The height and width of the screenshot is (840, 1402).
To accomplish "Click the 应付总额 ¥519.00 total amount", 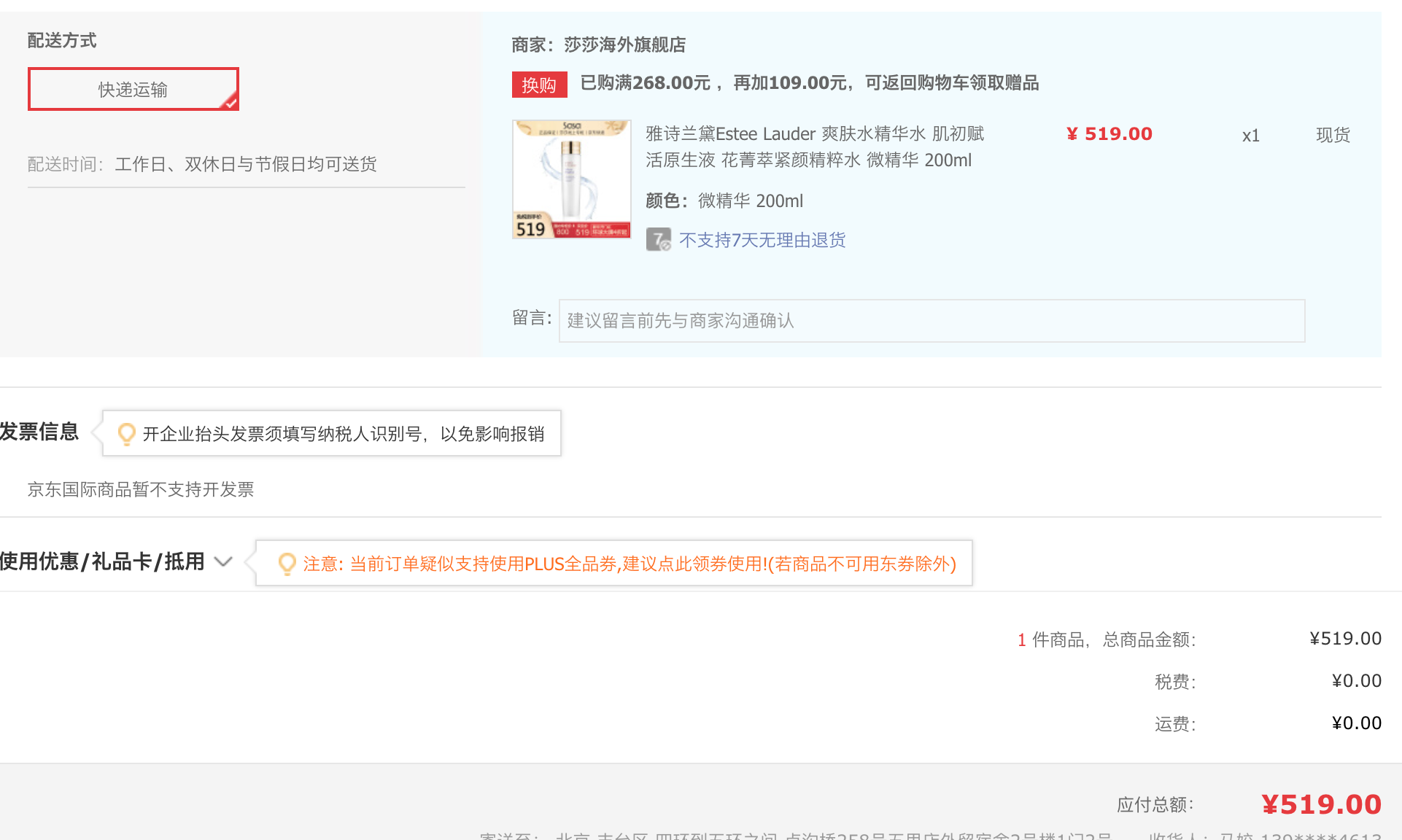I will (x=1322, y=804).
